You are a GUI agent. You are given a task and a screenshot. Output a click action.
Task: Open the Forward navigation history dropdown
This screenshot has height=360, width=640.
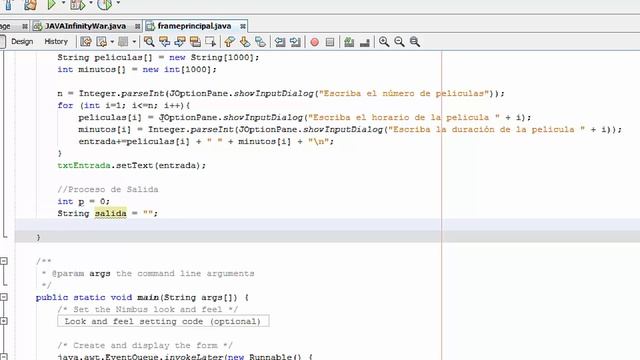tap(134, 42)
